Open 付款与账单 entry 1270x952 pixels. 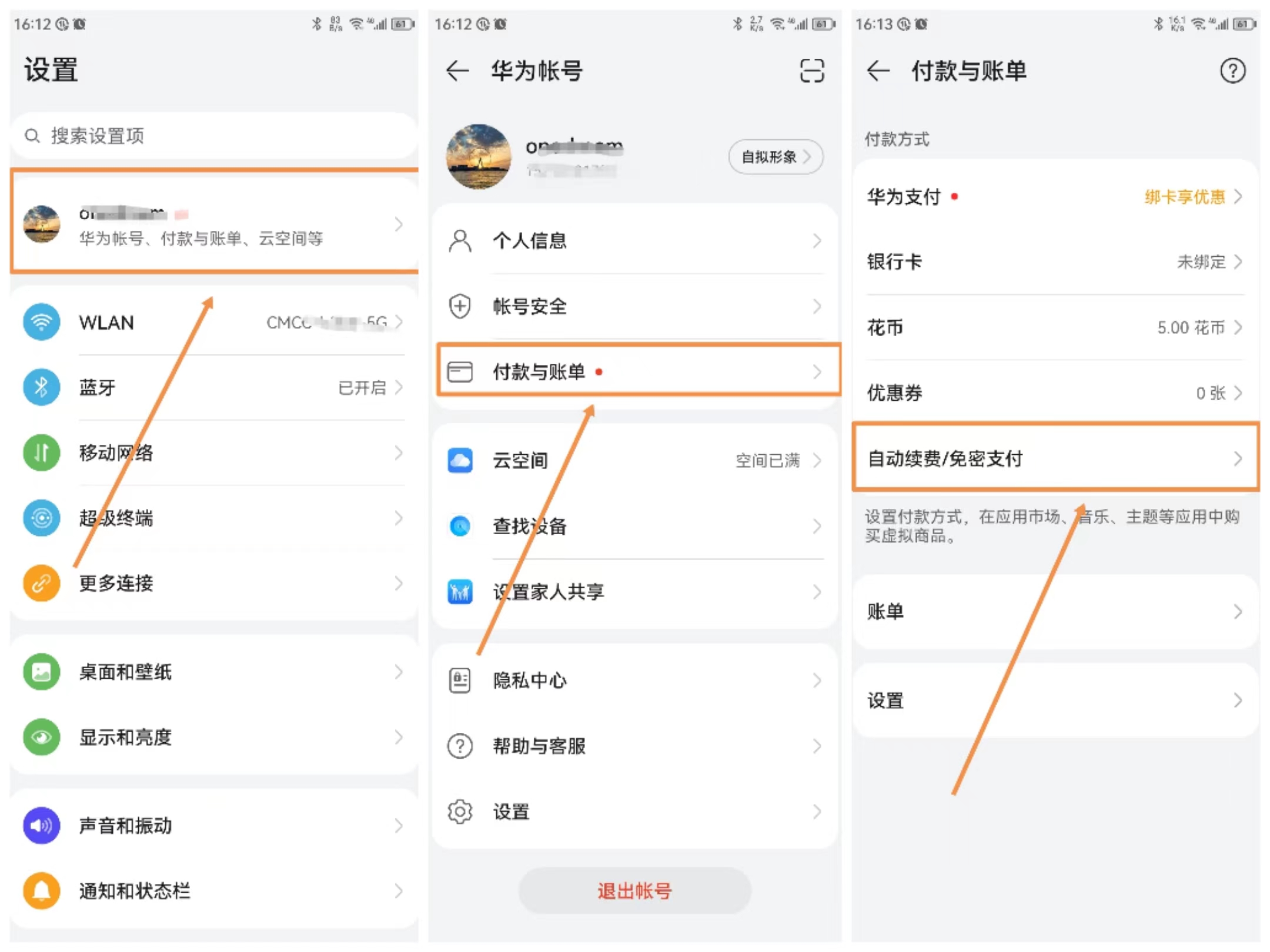tap(639, 372)
